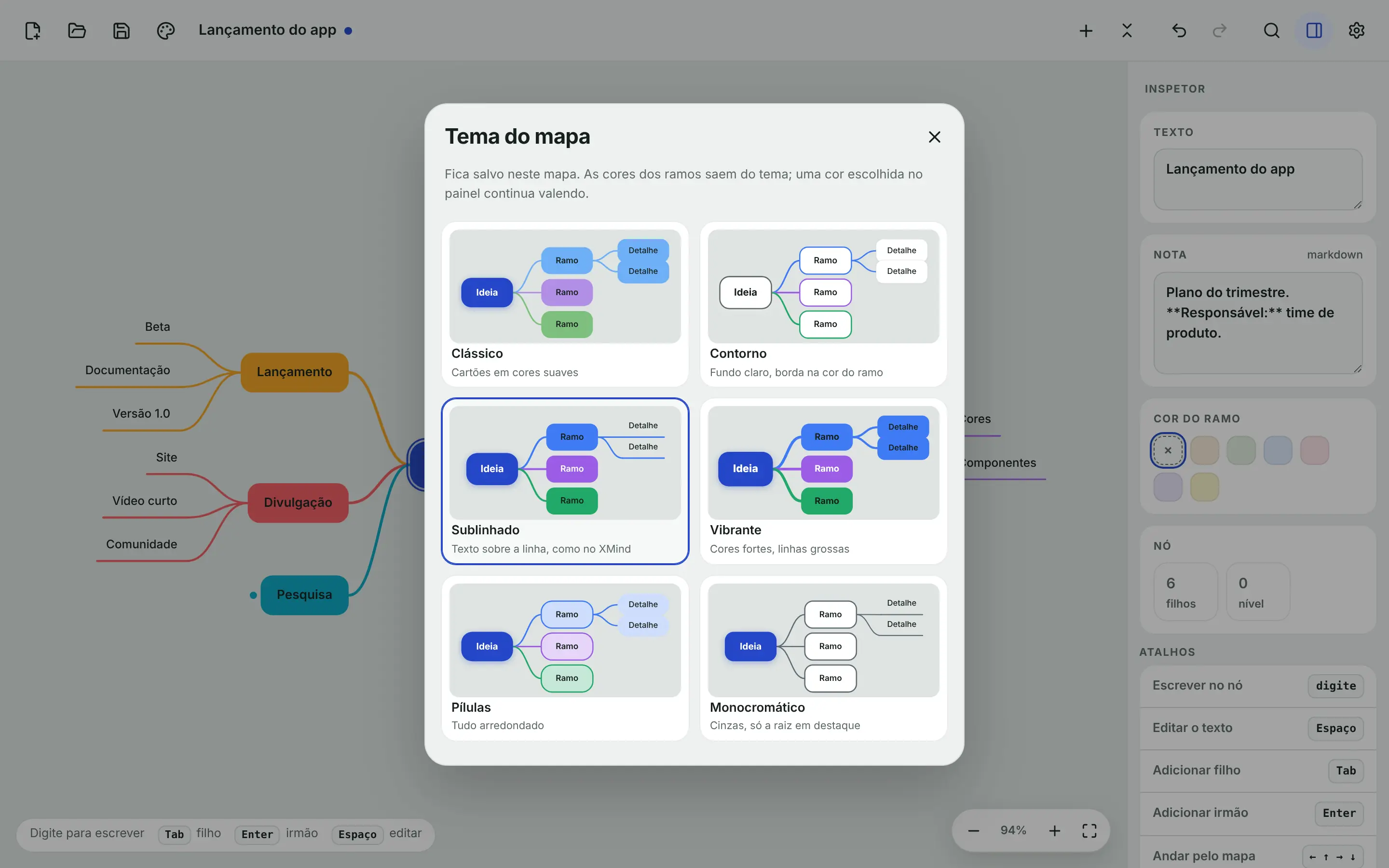Pick the purple branch color swatch
The image size is (1389, 868).
1168,487
